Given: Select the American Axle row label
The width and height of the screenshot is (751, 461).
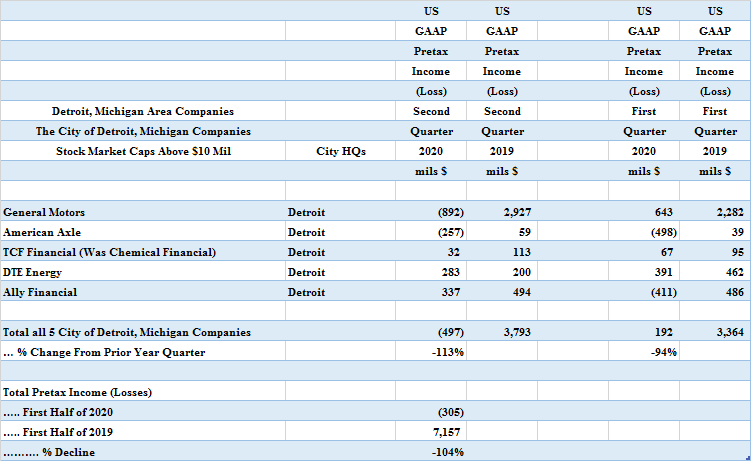Looking at the screenshot, I should coord(42,232).
